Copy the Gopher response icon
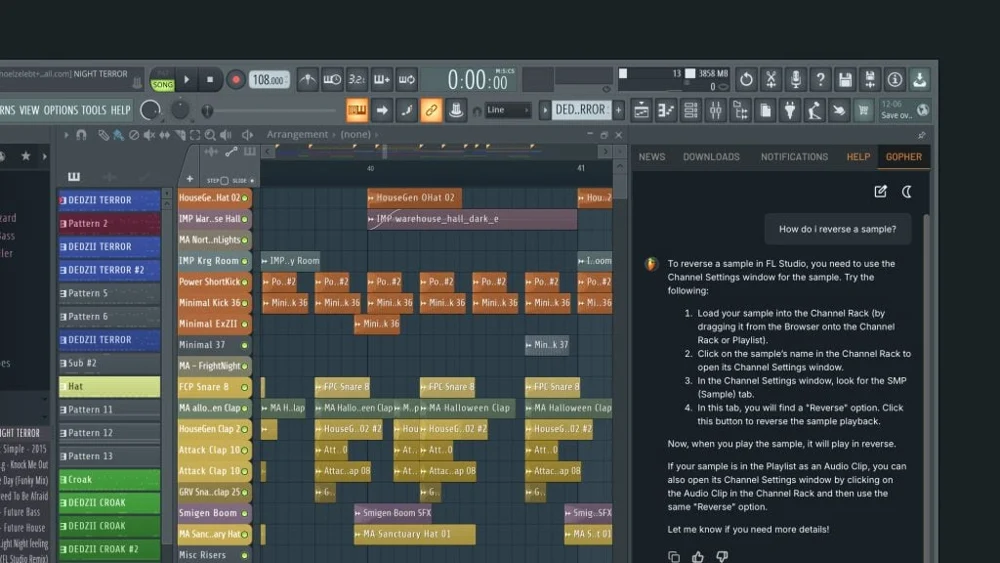 (x=673, y=557)
